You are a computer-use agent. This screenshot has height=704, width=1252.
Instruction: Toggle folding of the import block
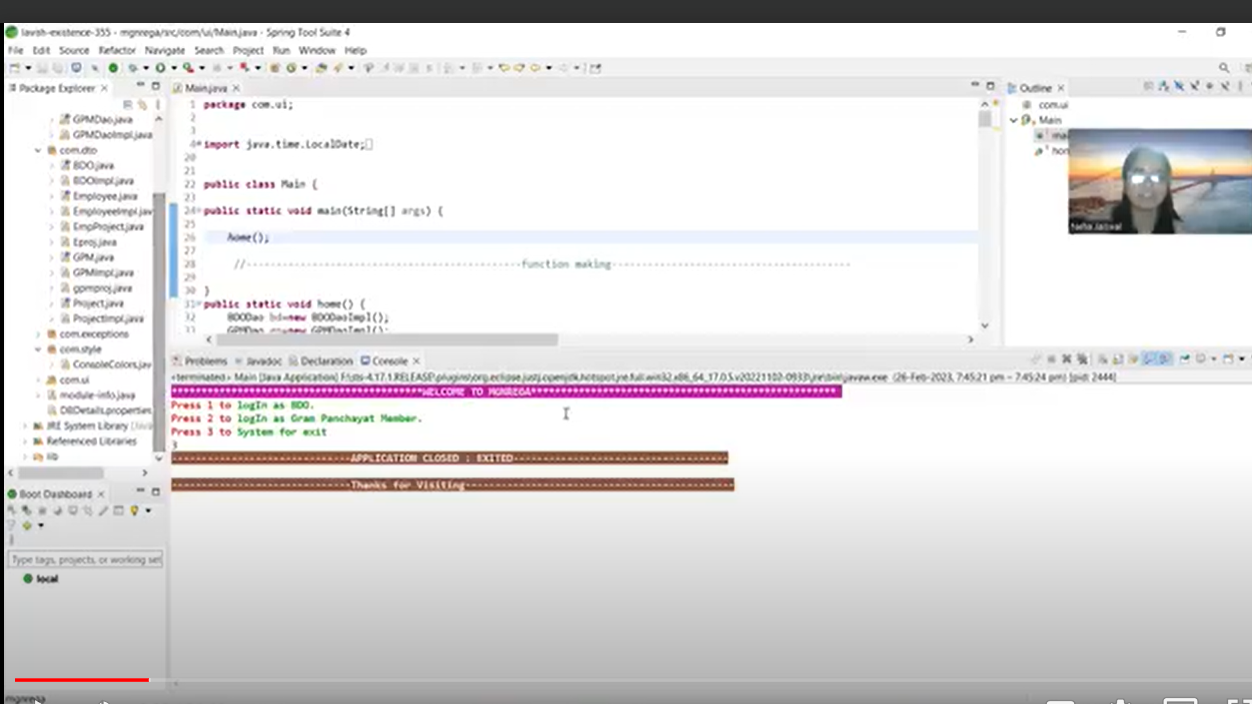point(198,144)
